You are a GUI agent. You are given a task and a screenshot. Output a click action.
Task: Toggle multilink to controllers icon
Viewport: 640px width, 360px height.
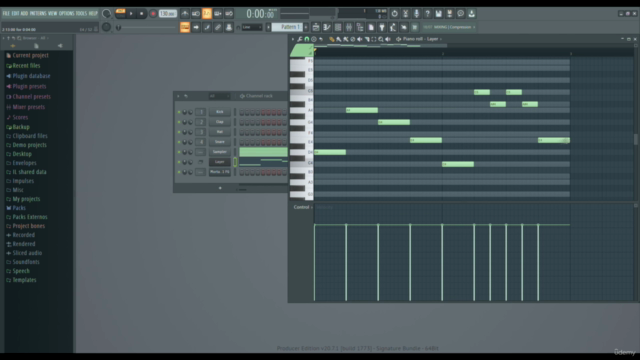tap(229, 27)
